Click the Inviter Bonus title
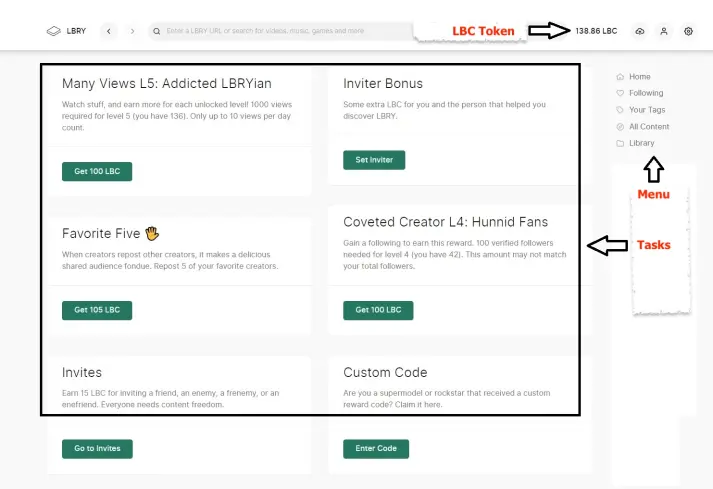Image resolution: width=713 pixels, height=489 pixels. (x=383, y=84)
